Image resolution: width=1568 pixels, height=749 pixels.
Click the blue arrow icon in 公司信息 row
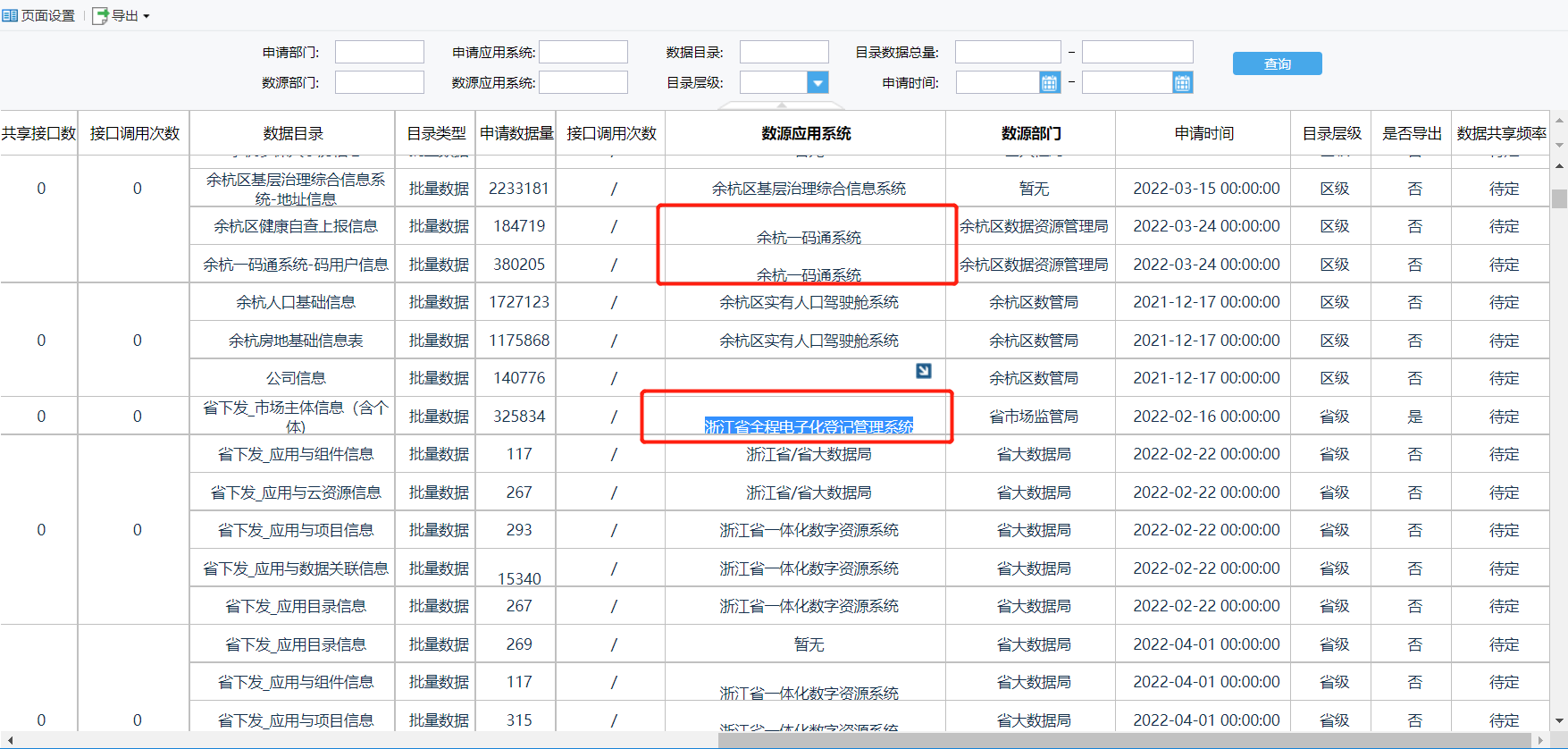pyautogui.click(x=924, y=370)
